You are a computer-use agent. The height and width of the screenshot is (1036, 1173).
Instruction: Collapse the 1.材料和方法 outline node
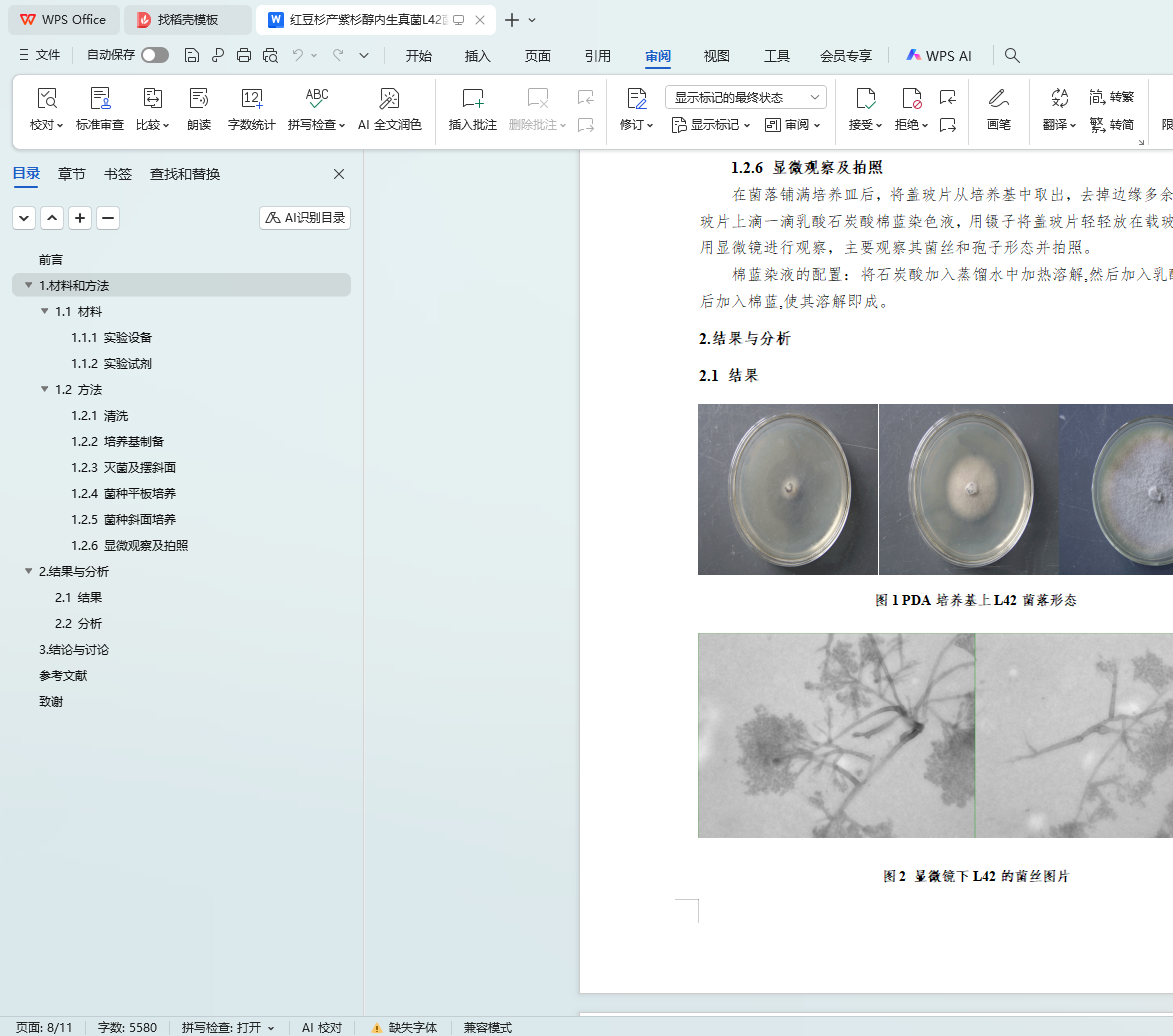29,286
